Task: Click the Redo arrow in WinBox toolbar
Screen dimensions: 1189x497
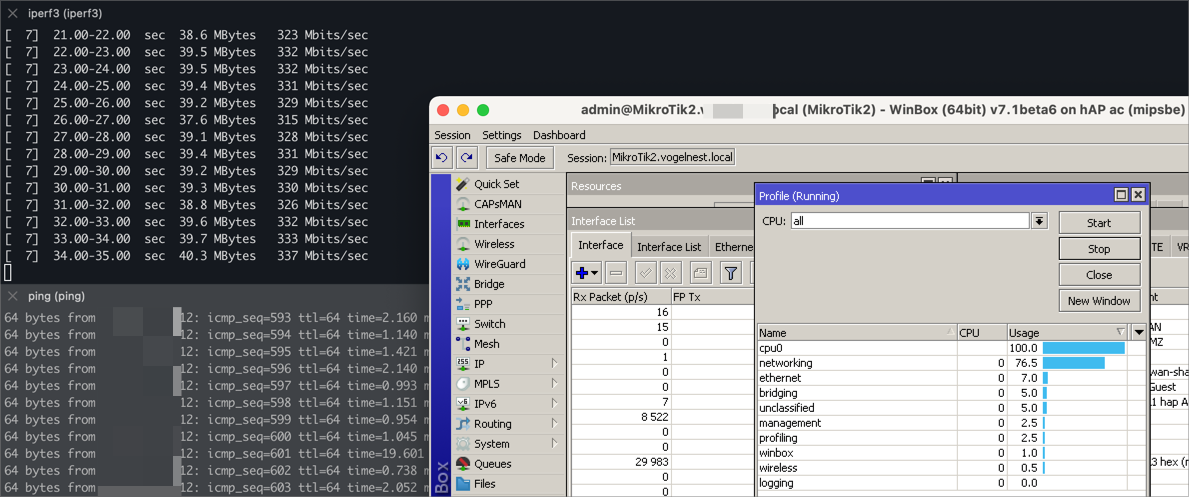Action: point(465,158)
